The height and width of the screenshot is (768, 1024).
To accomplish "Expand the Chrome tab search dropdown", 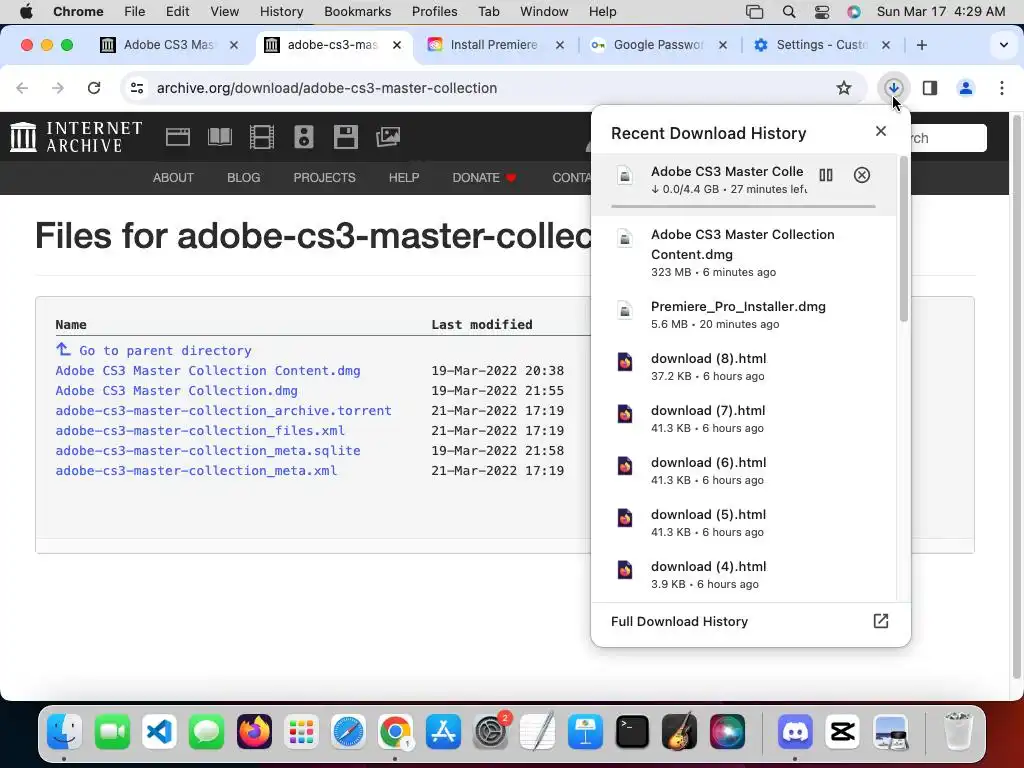I will [1004, 45].
